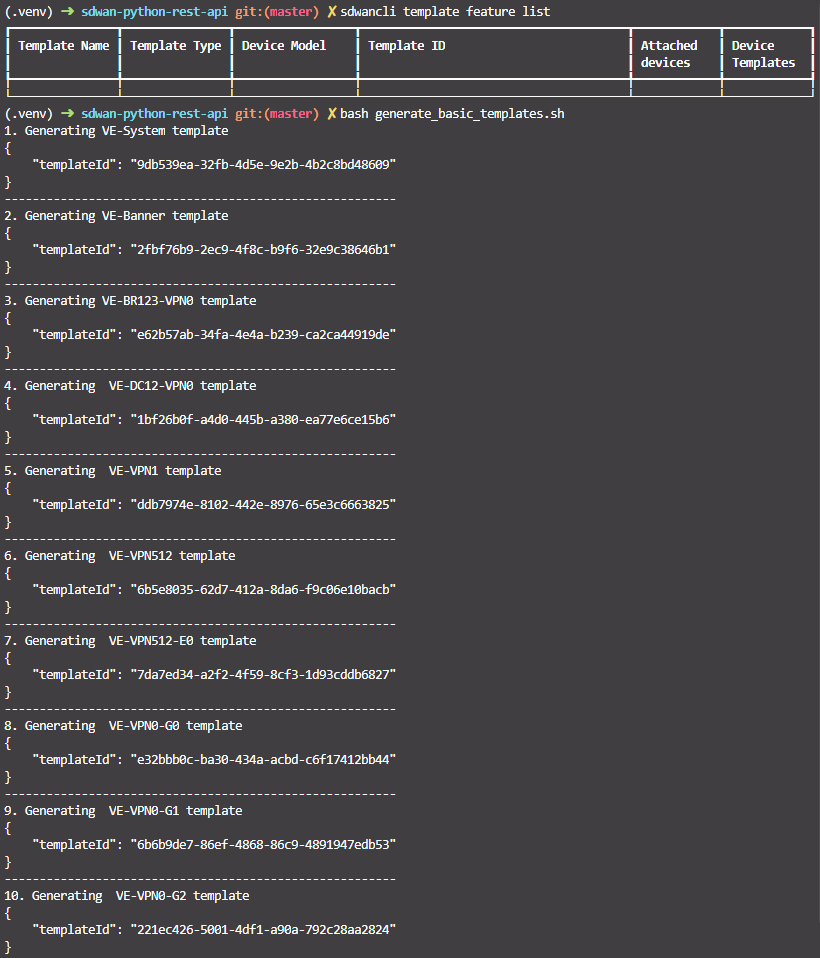
Task: Click the templateId 7da7ed34-a2f2-4f59-8cf3-1d93cddb6827
Action: click(x=263, y=674)
